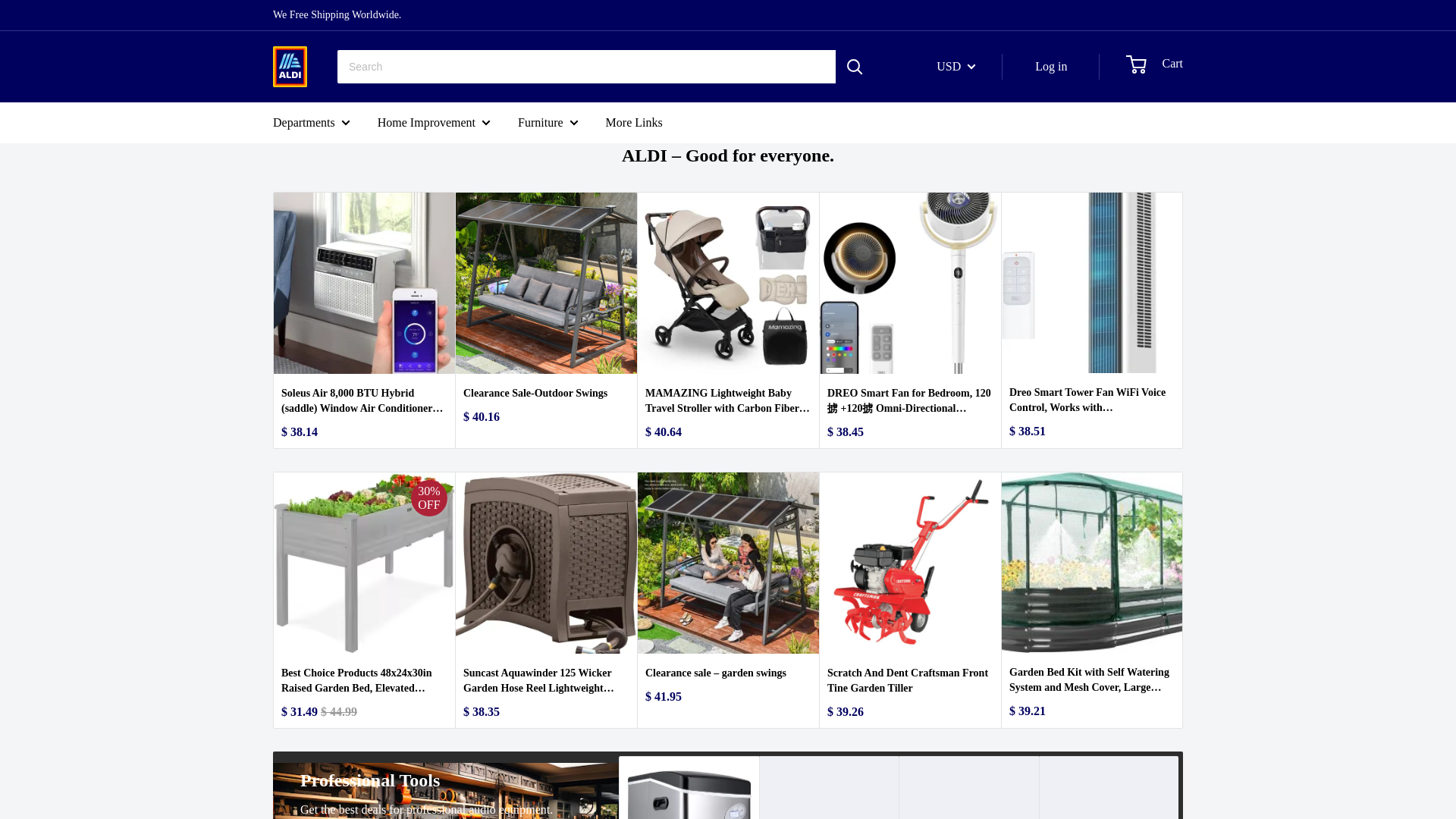
Task: Click the 30% OFF badge
Action: [x=429, y=498]
